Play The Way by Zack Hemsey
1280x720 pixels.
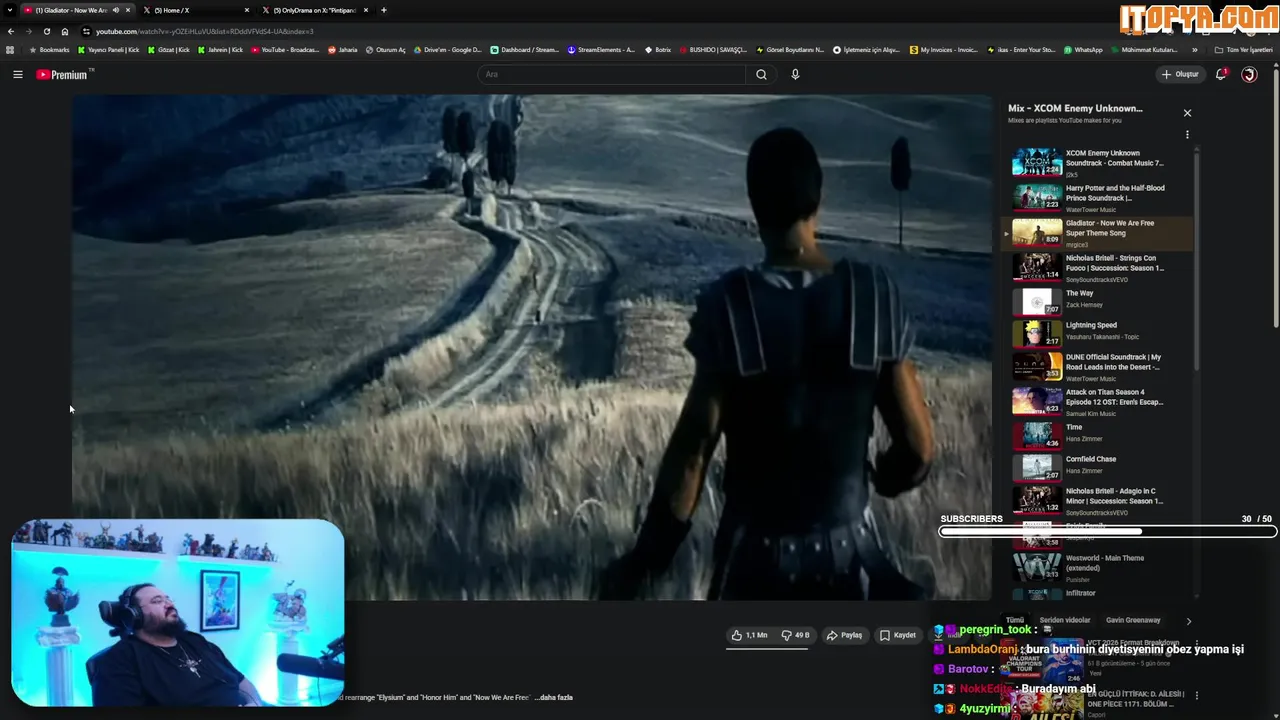pos(1097,301)
